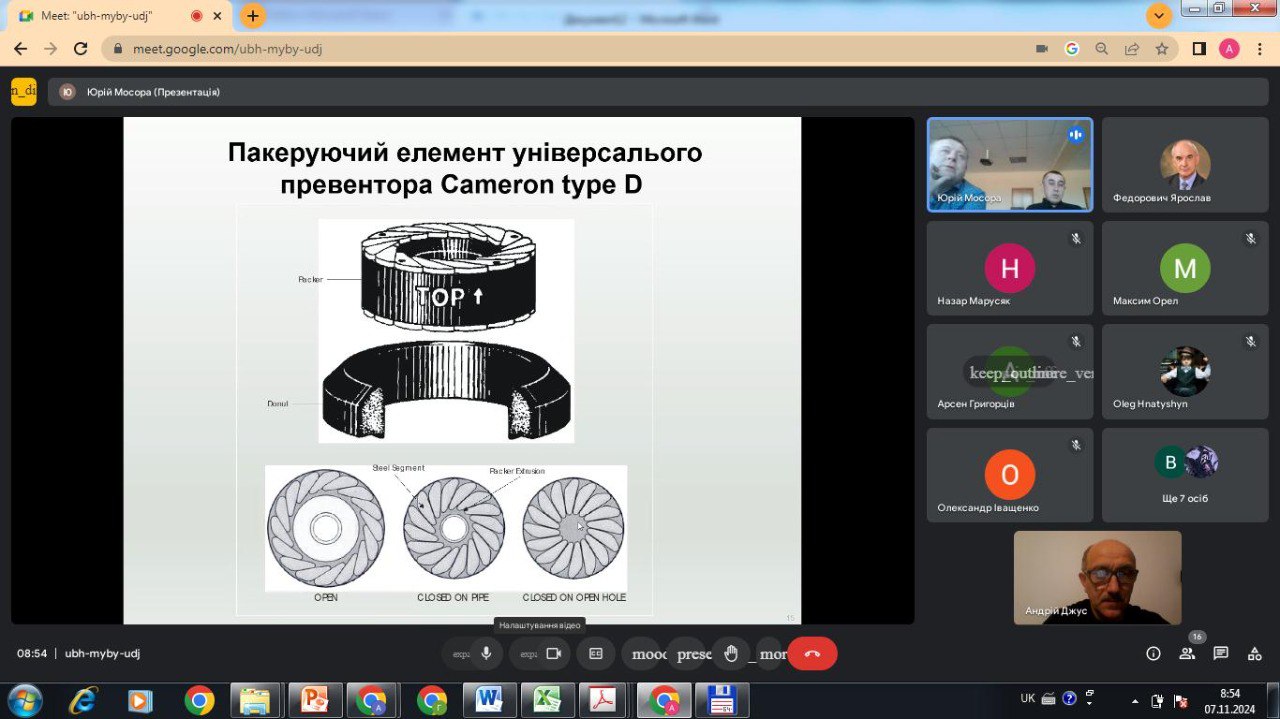The image size is (1280, 719).
Task: Expand audio settings arrow beside microphone
Action: (460, 653)
